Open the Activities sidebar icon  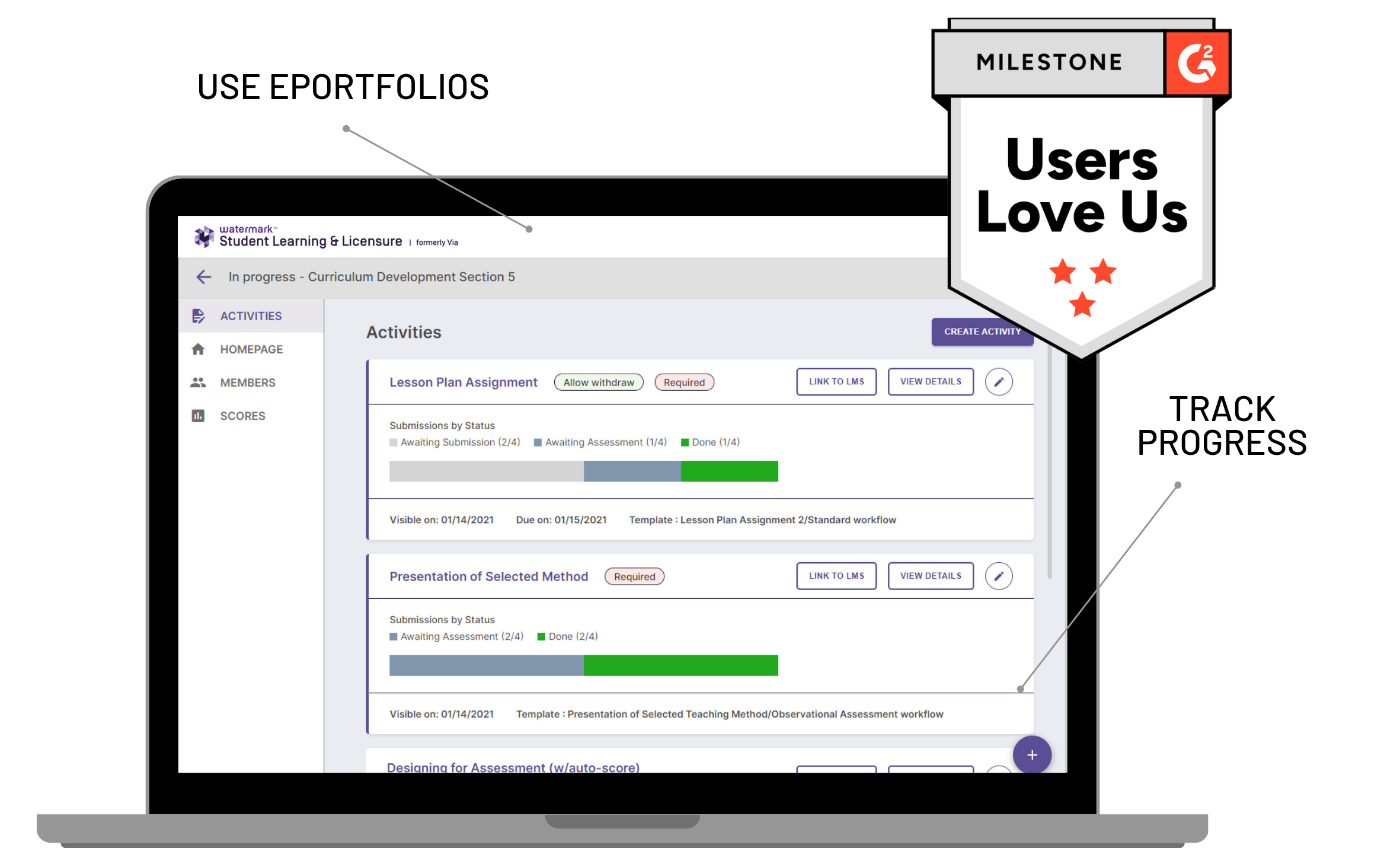199,316
